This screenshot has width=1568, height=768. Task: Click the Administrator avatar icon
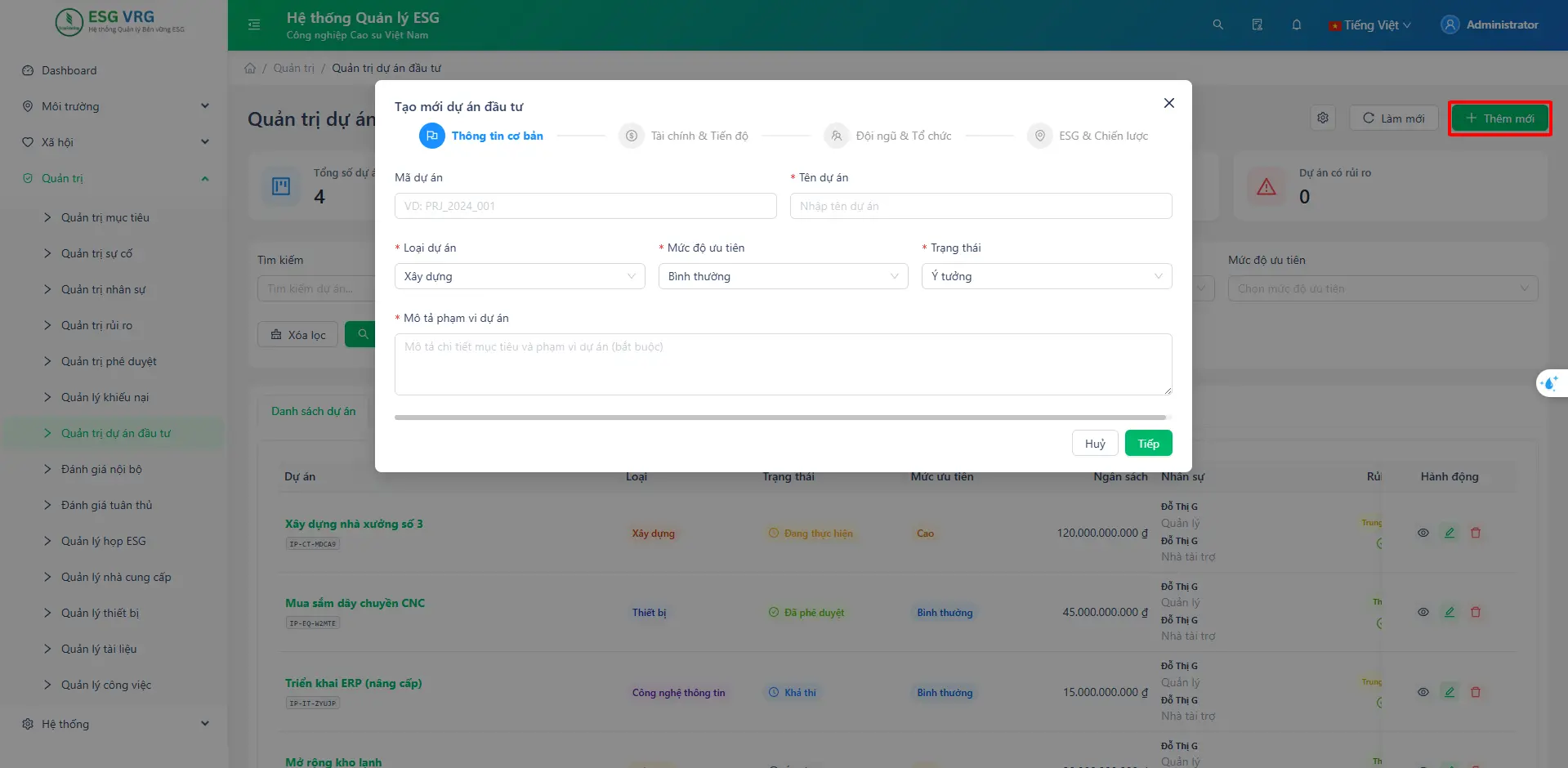1450,25
